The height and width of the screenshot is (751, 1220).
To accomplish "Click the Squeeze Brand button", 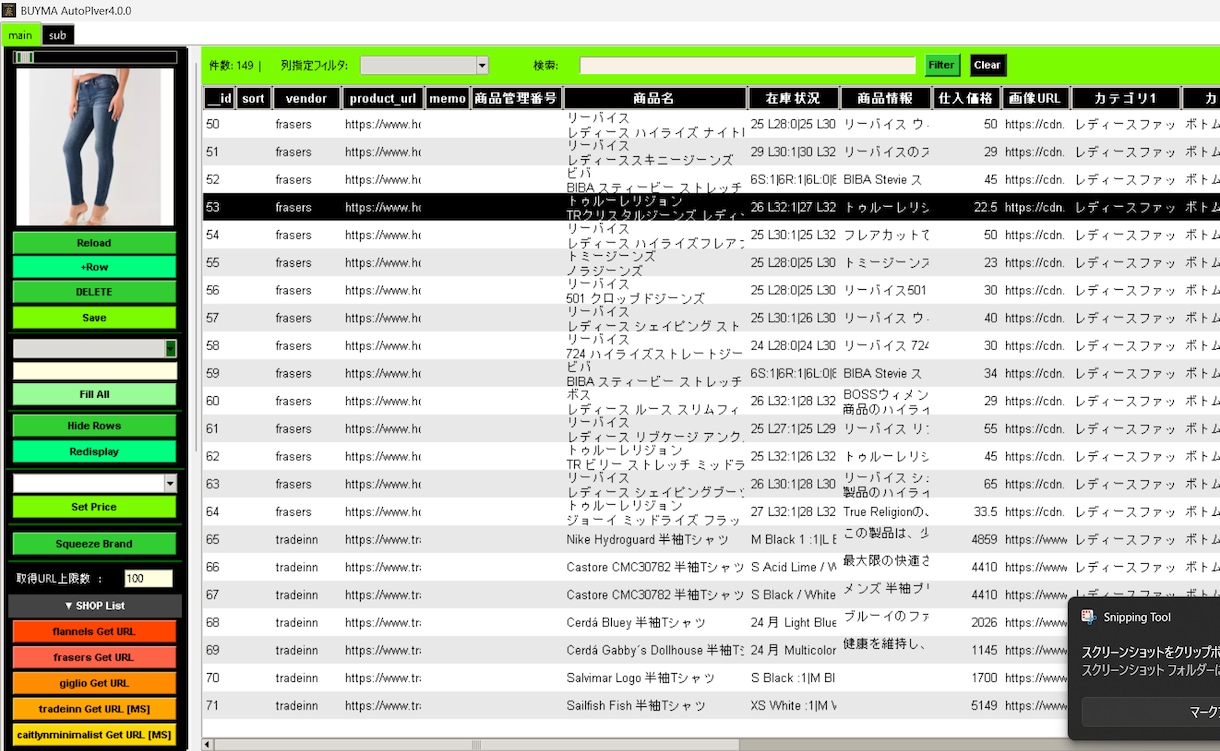I will 94,544.
